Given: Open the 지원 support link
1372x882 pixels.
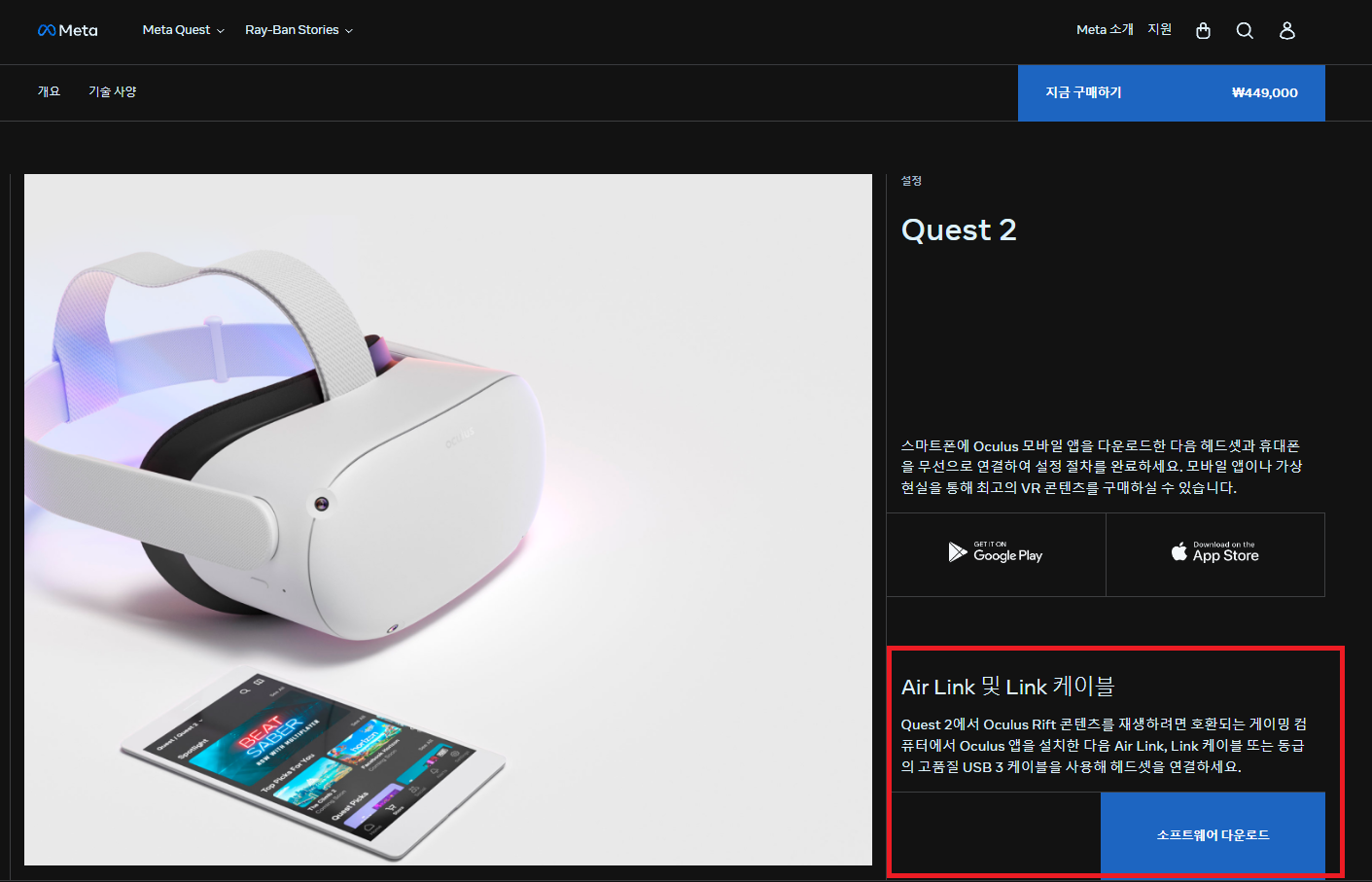Looking at the screenshot, I should (1159, 30).
